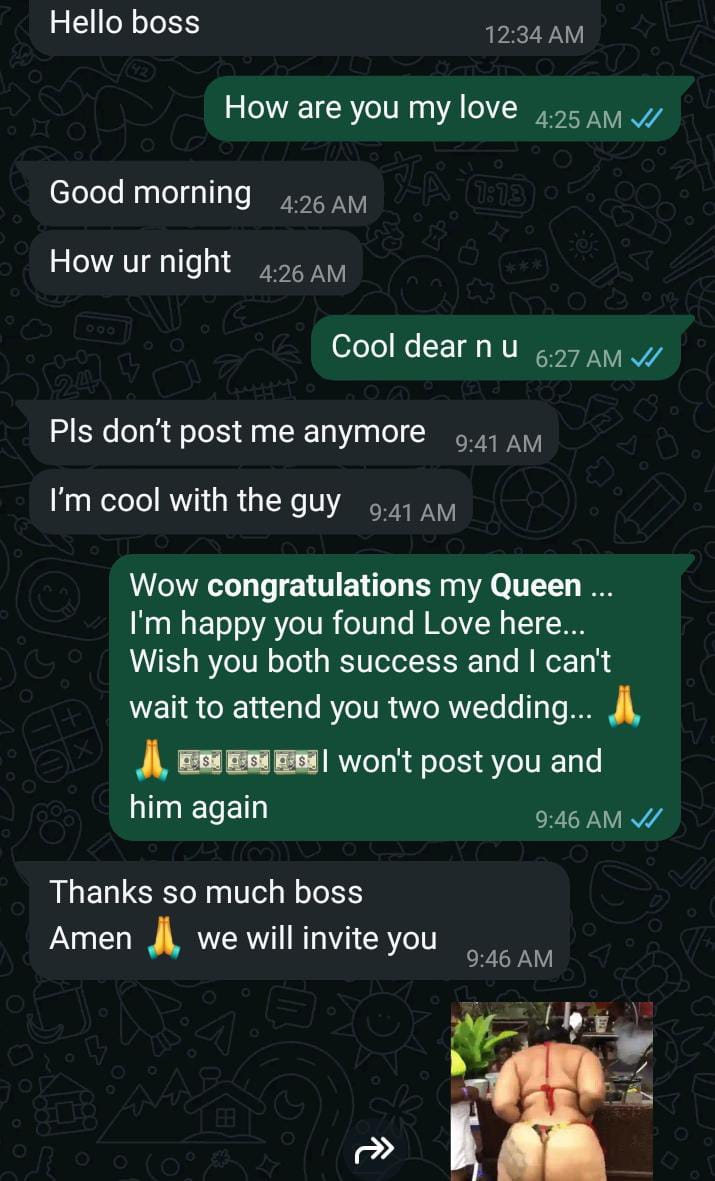Select the 'Pls don't post me anymore' message
The width and height of the screenshot is (715, 1181).
pos(294,432)
